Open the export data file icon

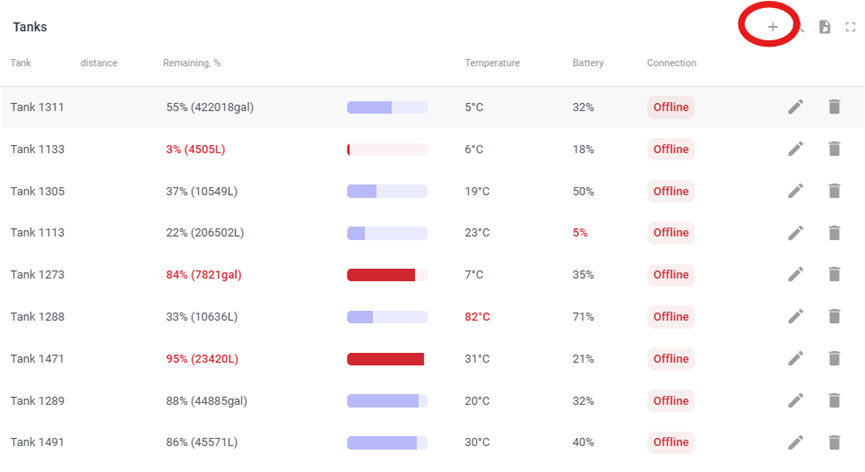coord(825,27)
